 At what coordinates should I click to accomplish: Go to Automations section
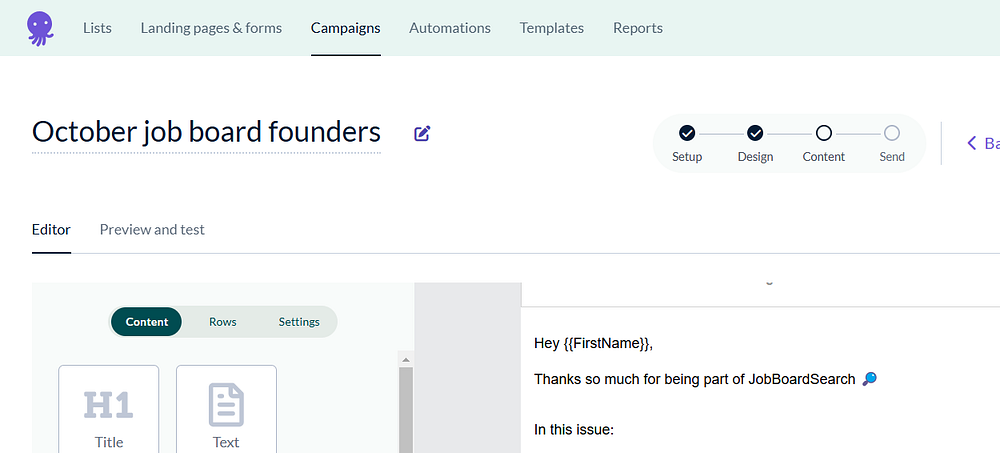tap(450, 28)
